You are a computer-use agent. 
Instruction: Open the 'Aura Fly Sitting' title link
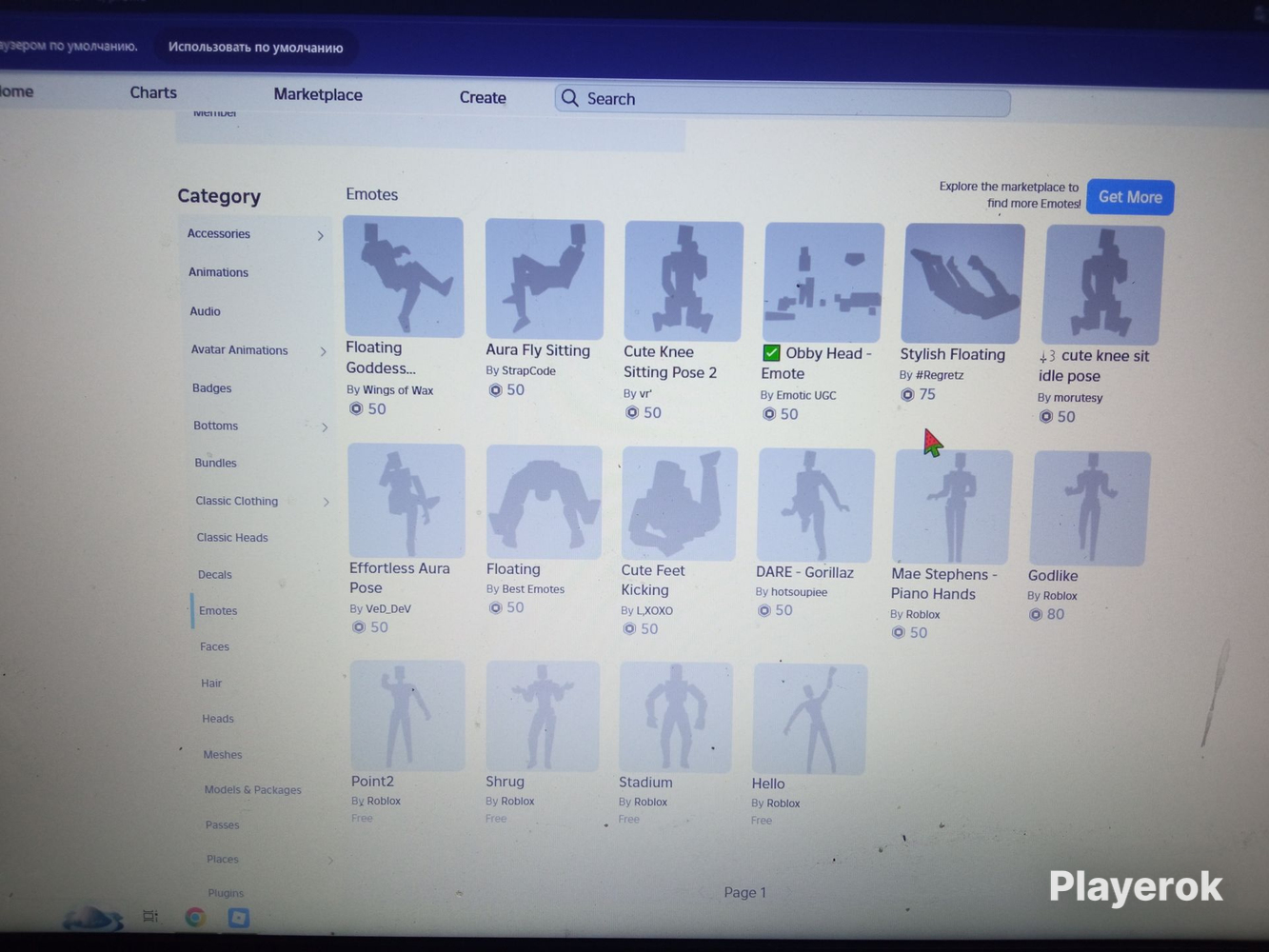(x=538, y=350)
